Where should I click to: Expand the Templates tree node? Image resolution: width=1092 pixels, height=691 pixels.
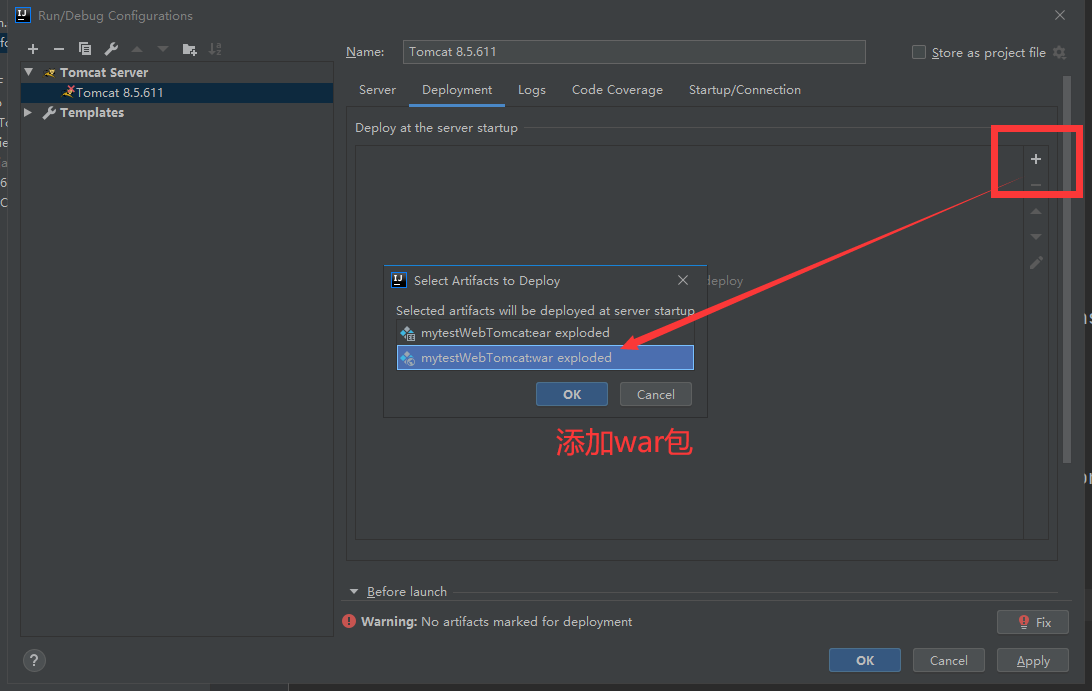click(28, 112)
